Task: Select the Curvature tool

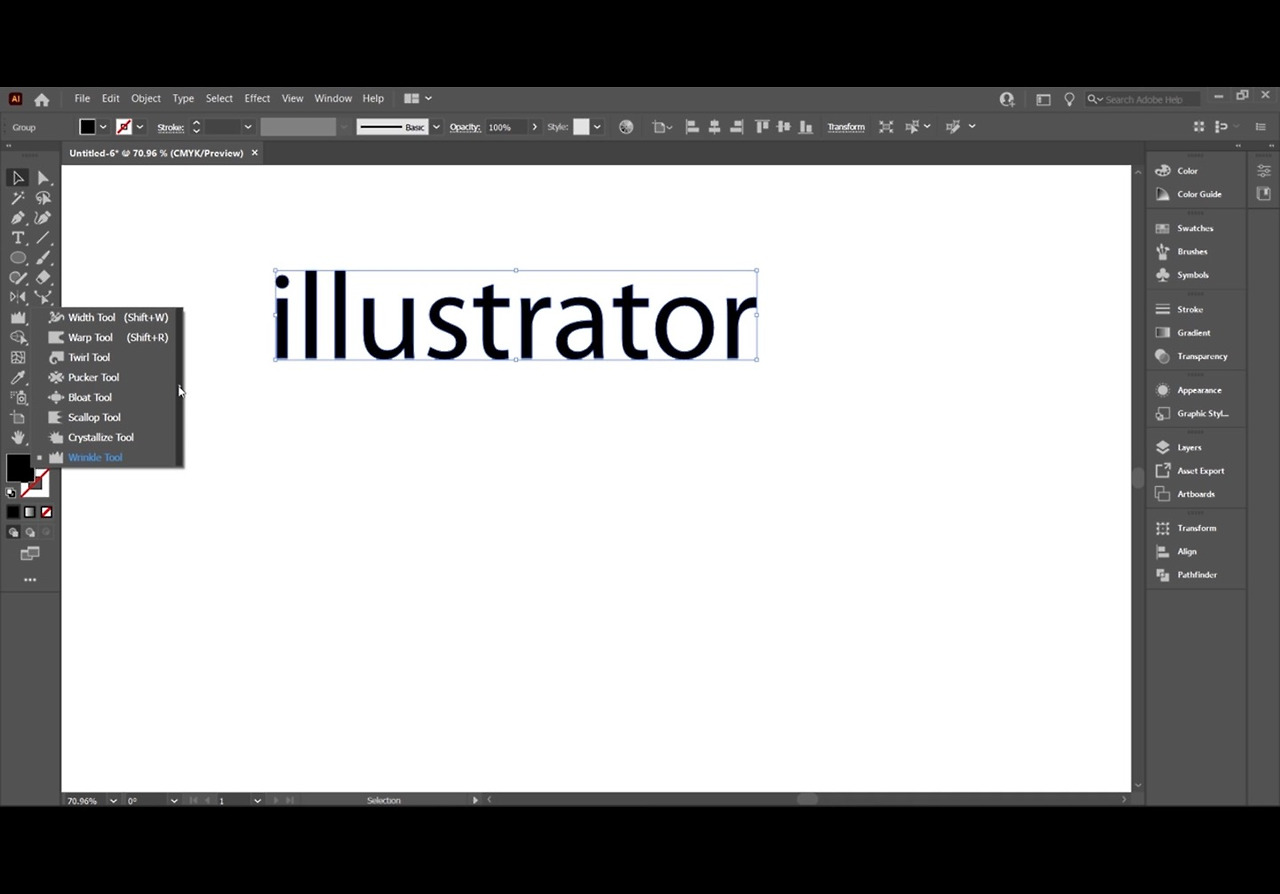Action: click(43, 218)
